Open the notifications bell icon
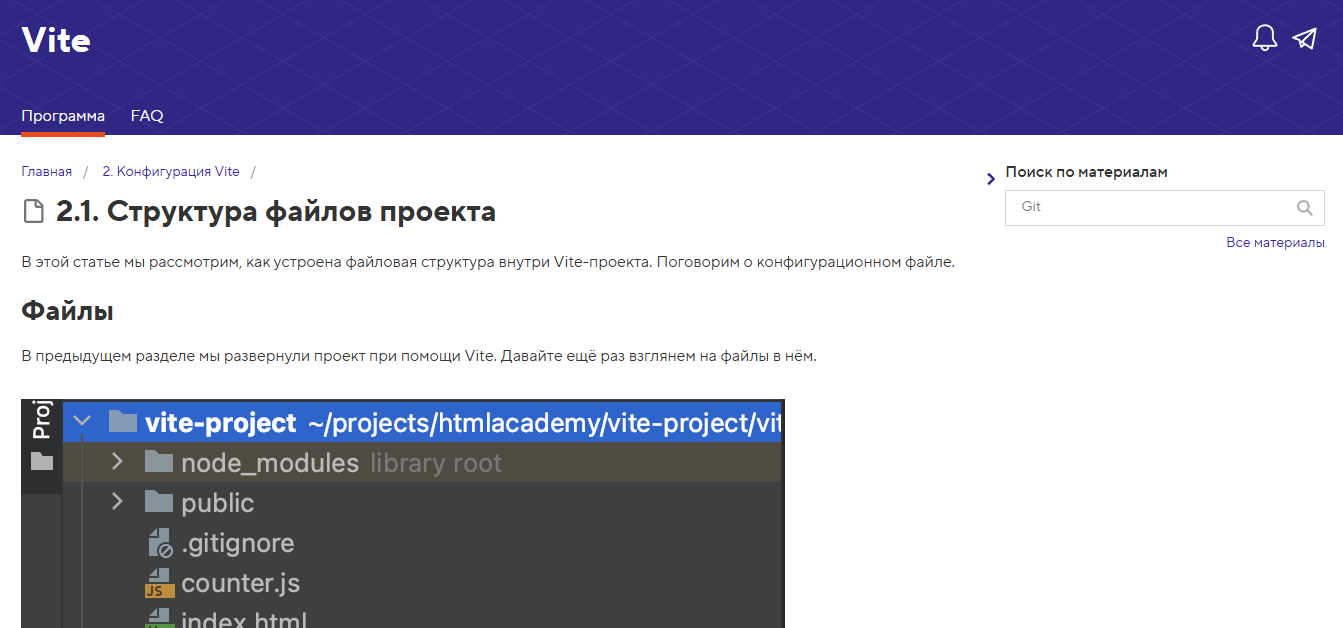 pos(1265,39)
